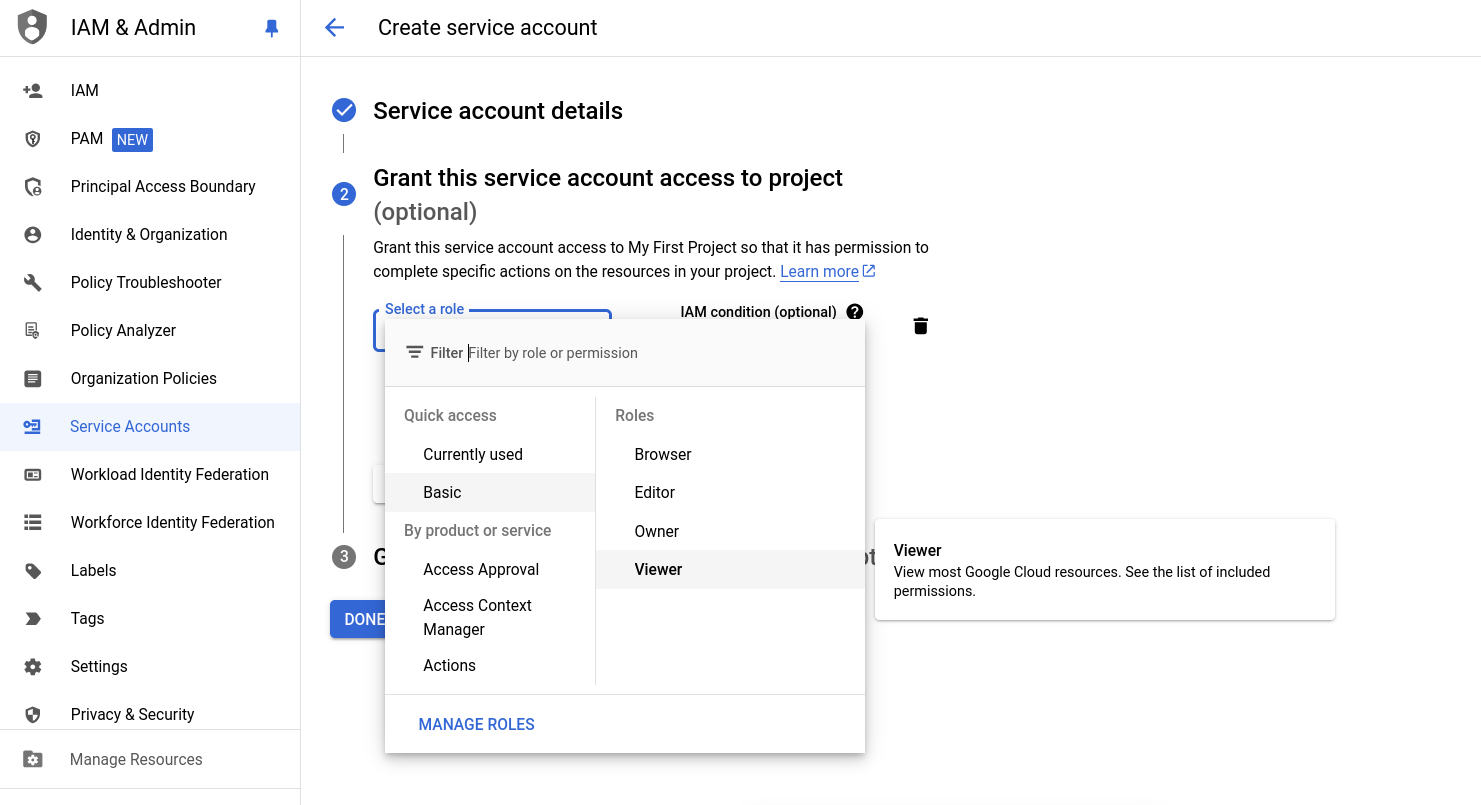Click the Service account details heading

click(x=498, y=111)
